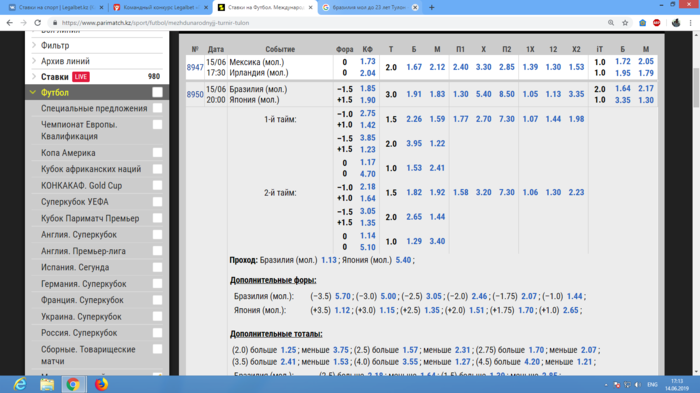
Task: Open Россия. Суперкубок league
Action: [x=79, y=333]
